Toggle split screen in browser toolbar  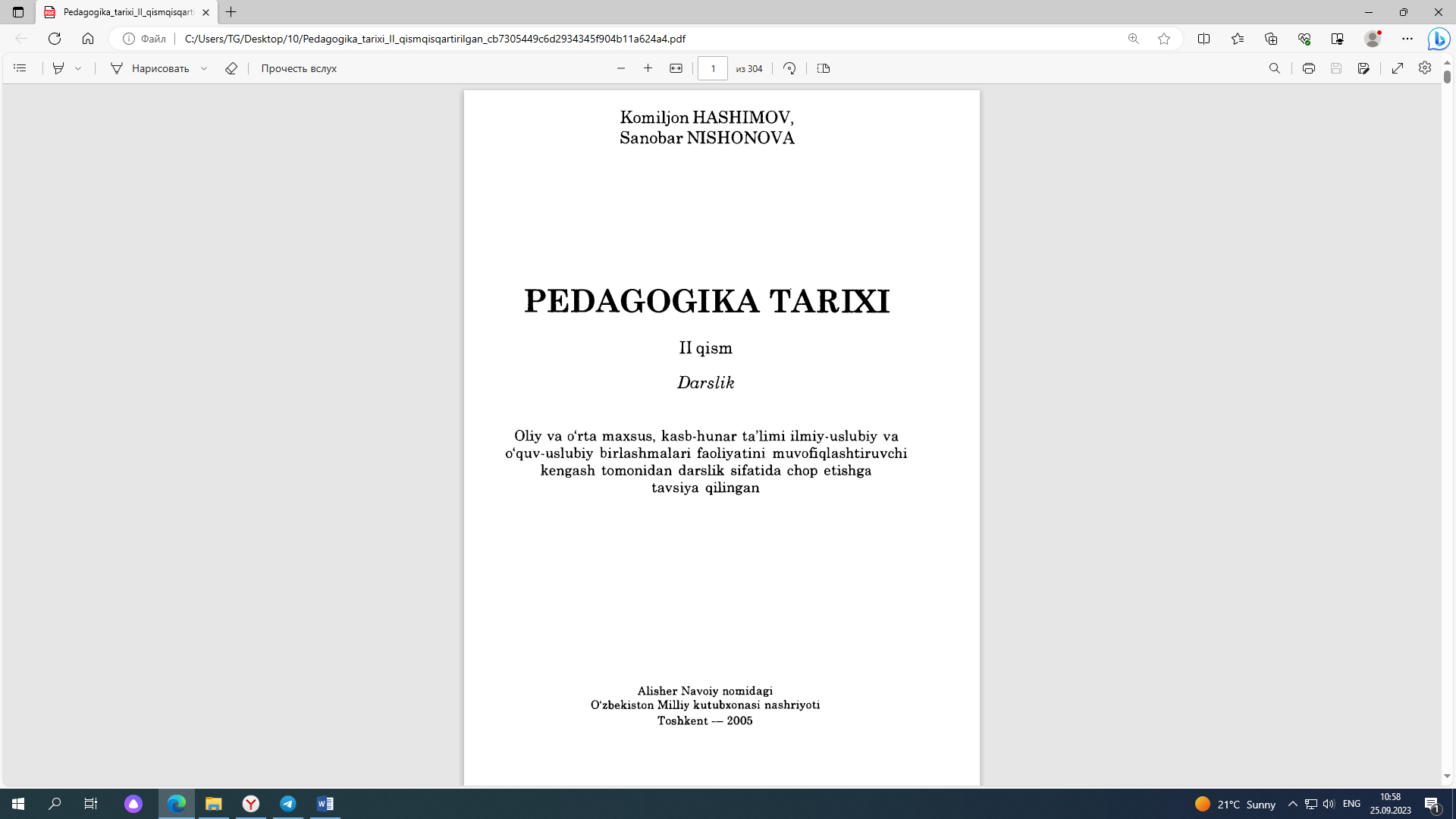(1203, 39)
